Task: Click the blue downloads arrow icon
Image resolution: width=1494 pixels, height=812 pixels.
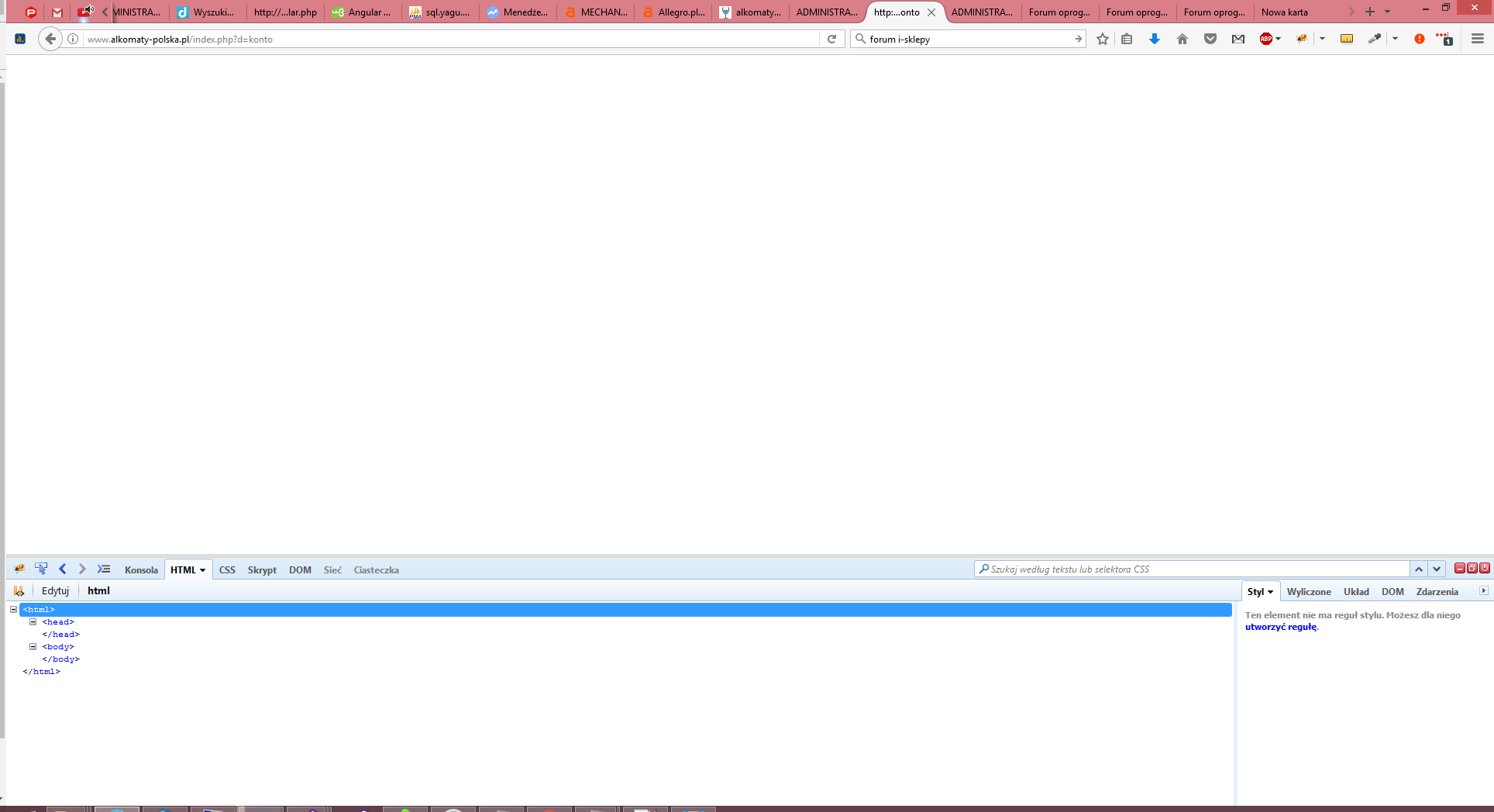Action: pyautogui.click(x=1154, y=39)
